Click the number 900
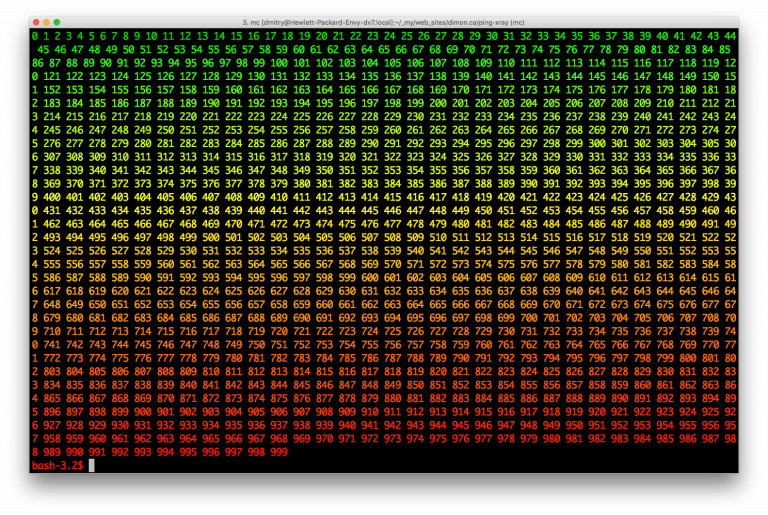Viewport: 768px width, 515px height. 143,412
